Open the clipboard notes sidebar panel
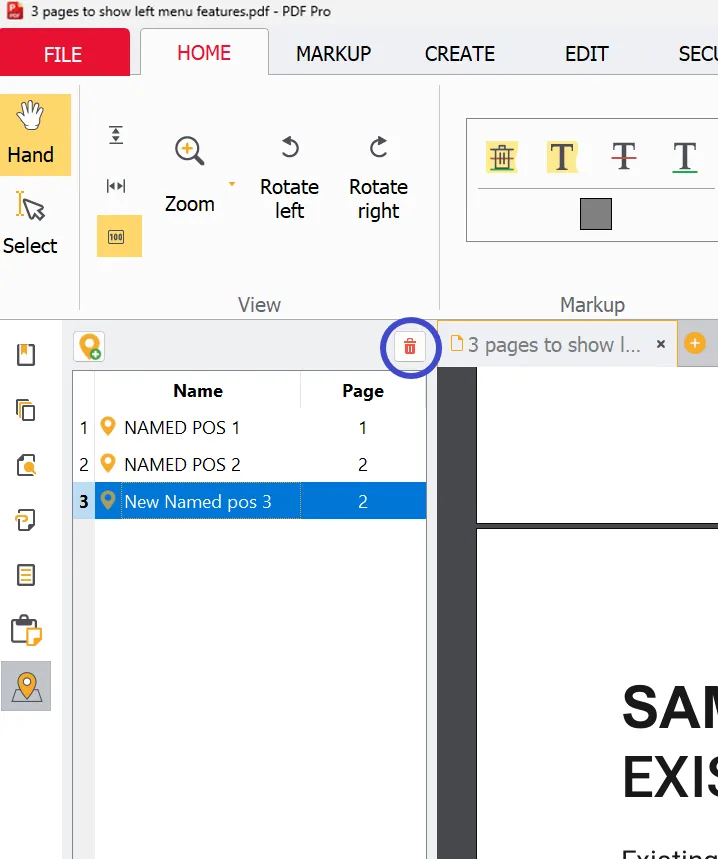 click(26, 630)
